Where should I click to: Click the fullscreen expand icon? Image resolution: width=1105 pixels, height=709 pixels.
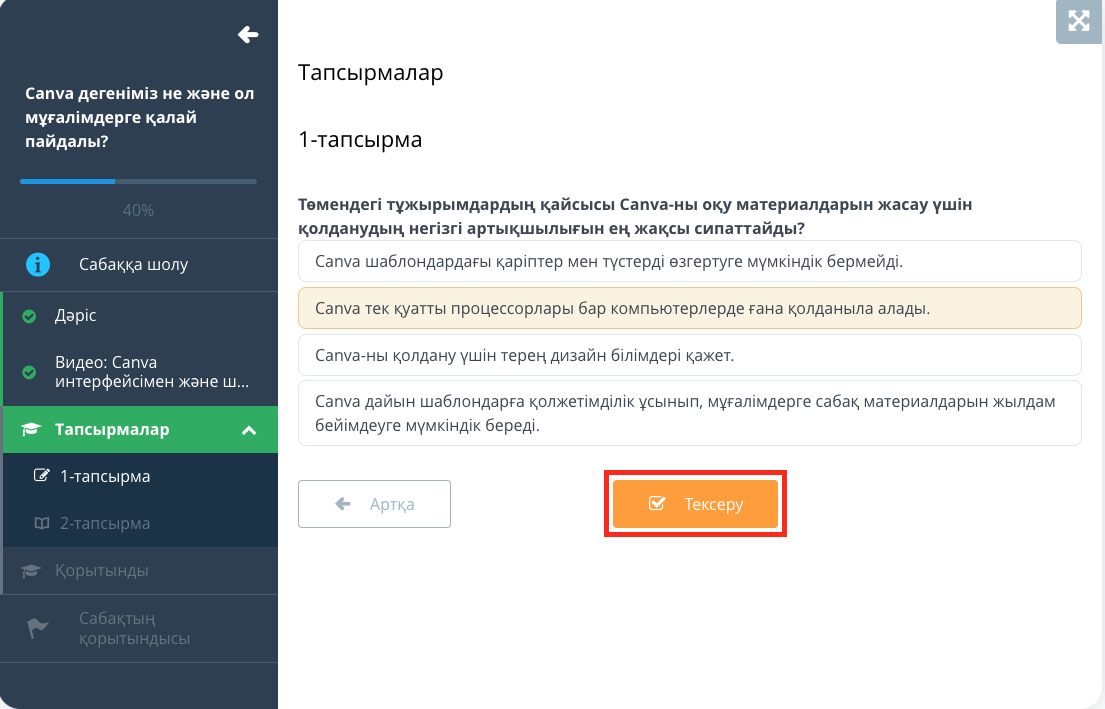coord(1079,21)
